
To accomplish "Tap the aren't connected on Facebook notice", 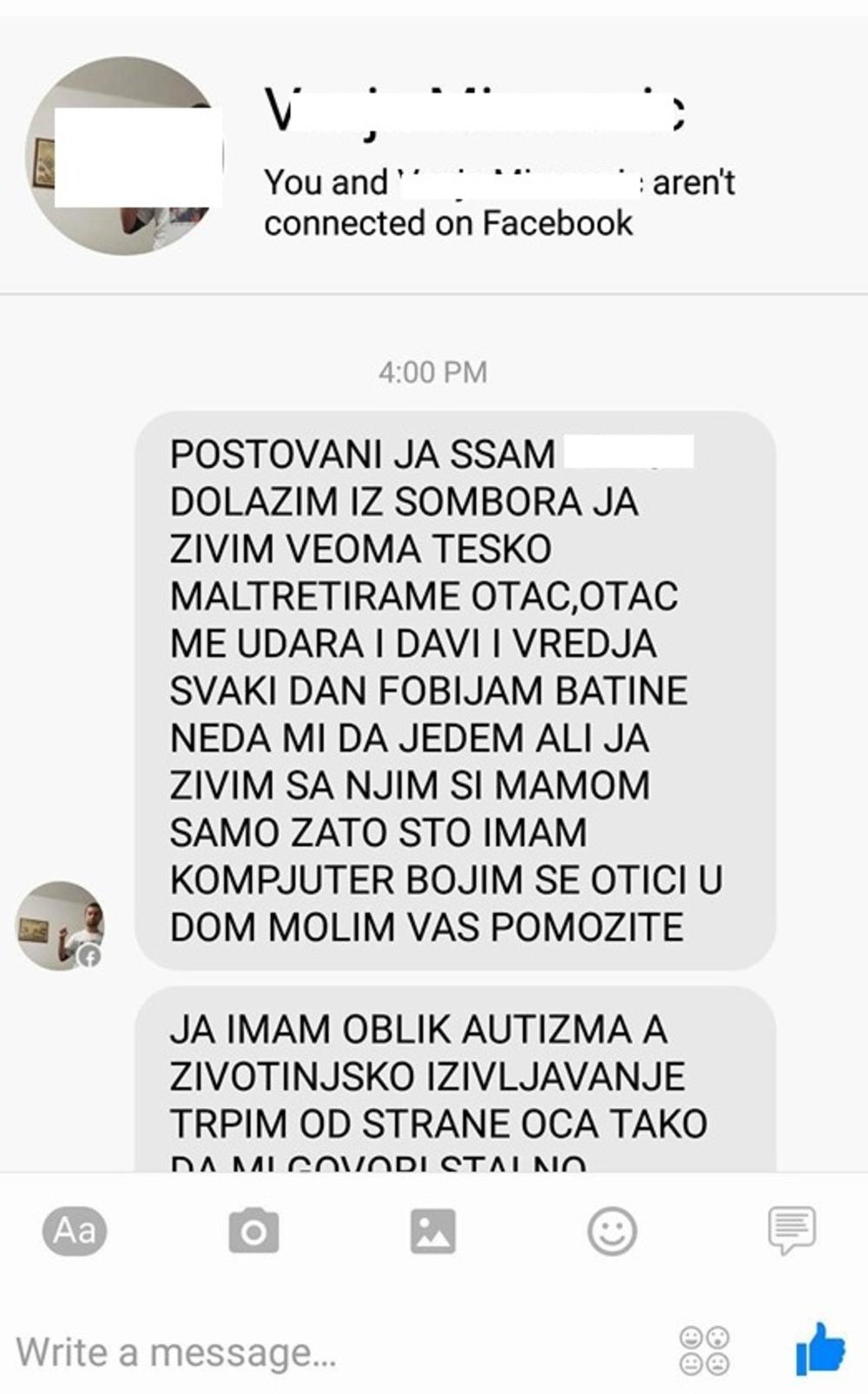I will pyautogui.click(x=499, y=202).
